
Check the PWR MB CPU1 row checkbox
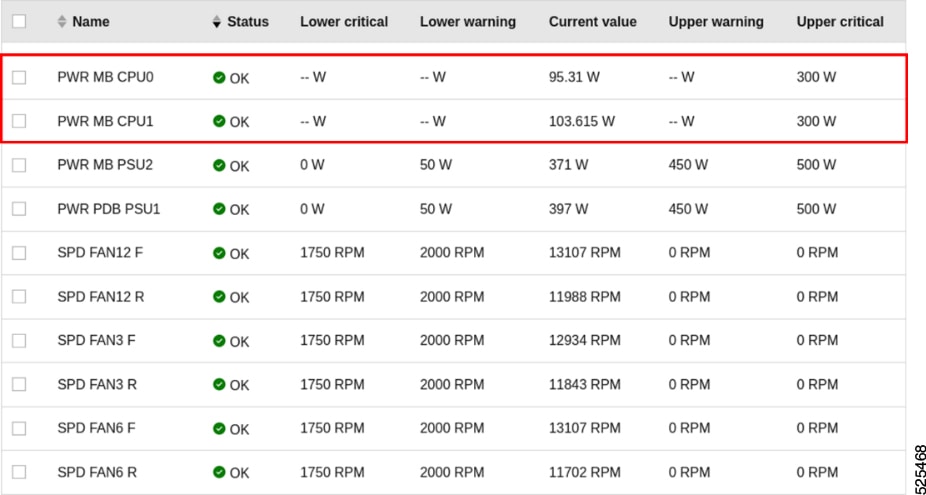19,121
